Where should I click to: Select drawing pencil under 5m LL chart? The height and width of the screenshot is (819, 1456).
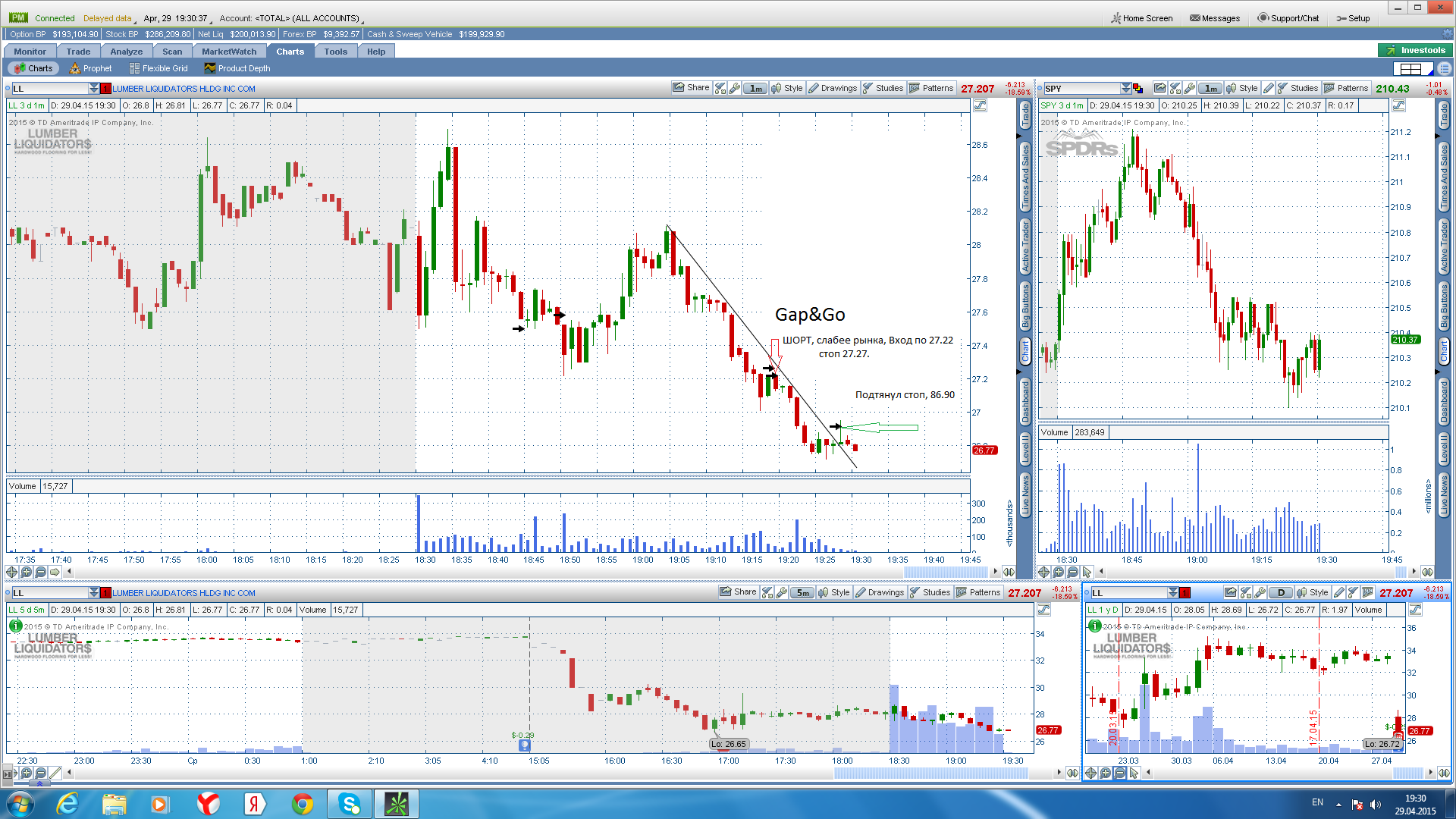tap(55, 773)
